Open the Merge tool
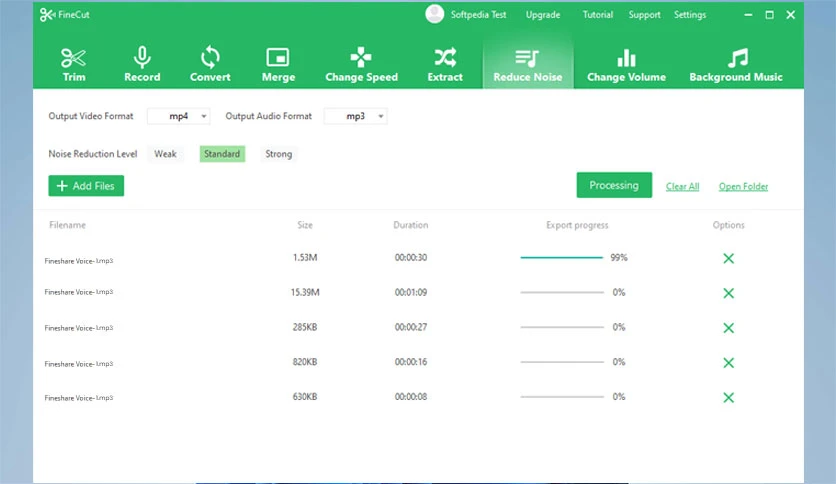 click(278, 64)
